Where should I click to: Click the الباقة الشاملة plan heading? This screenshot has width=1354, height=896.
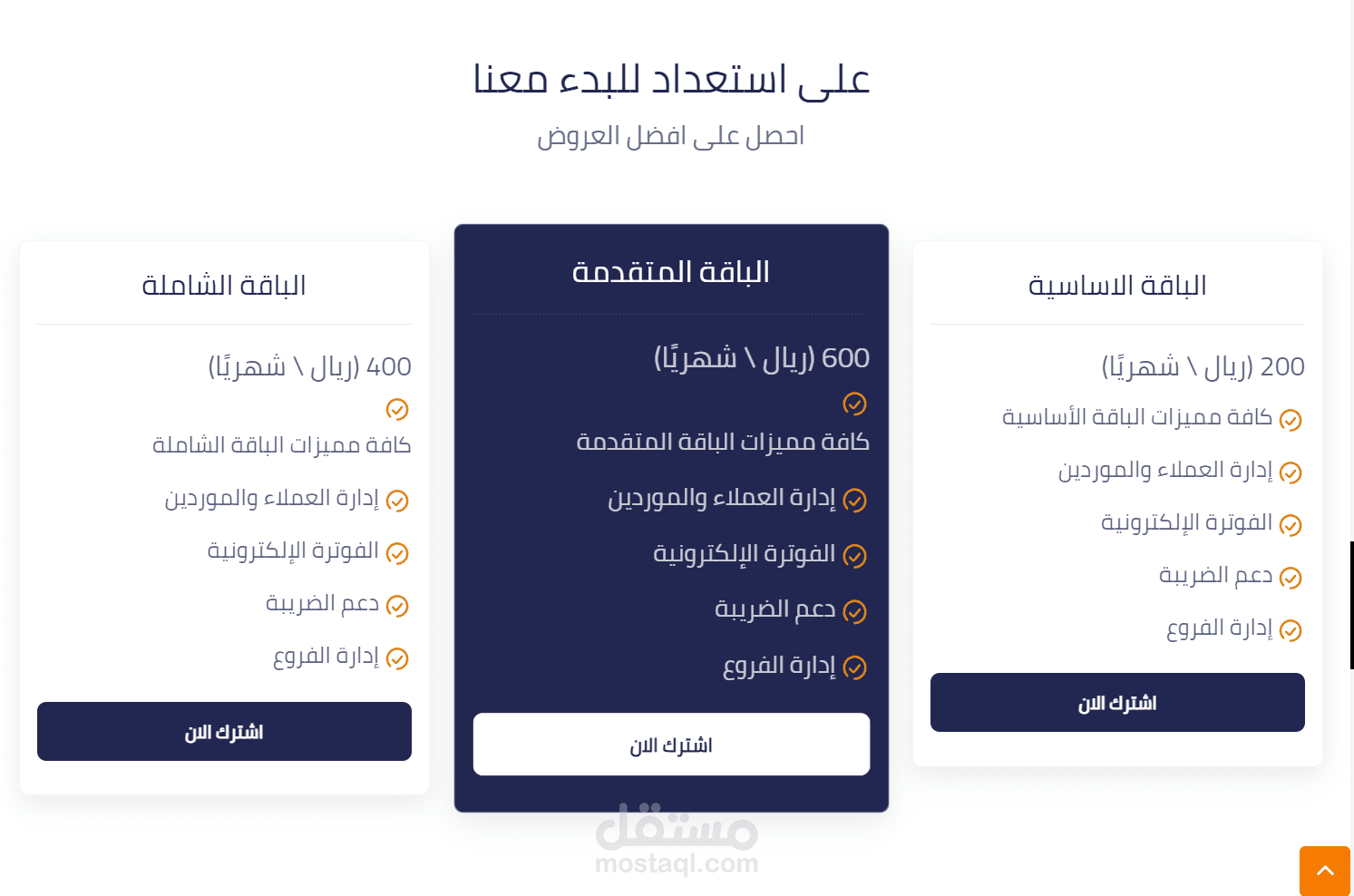[224, 286]
